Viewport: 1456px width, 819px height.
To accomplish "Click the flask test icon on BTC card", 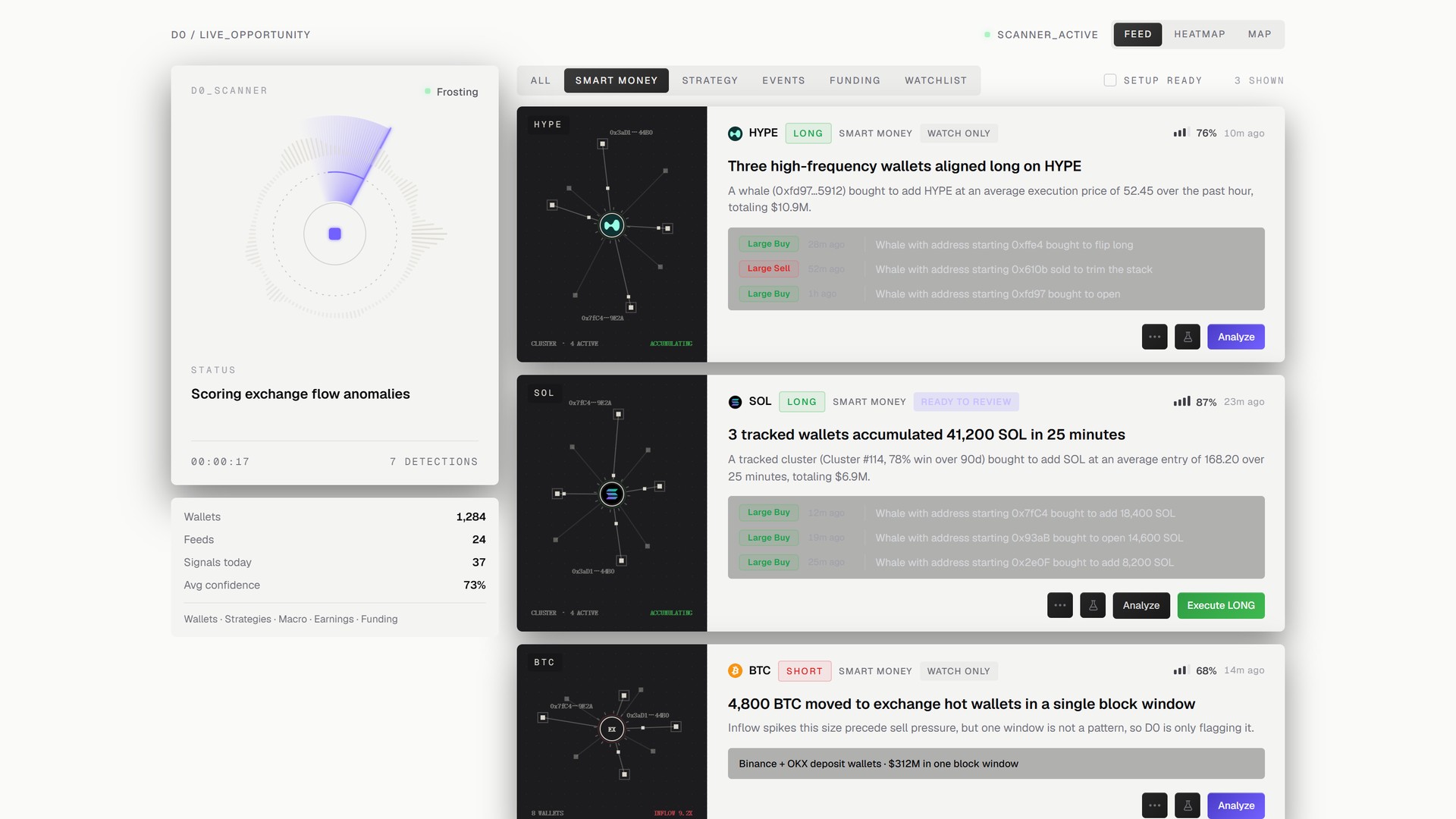I will pos(1188,805).
